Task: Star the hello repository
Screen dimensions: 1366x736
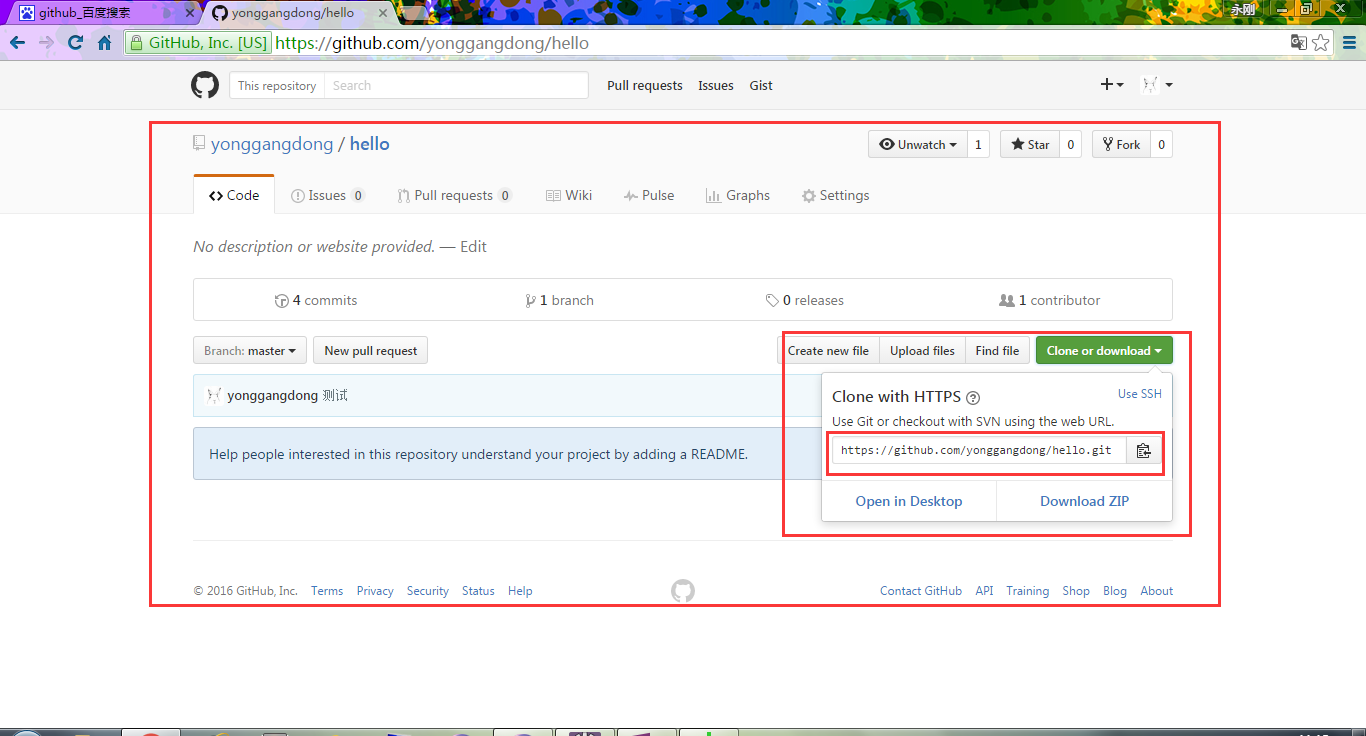Action: pos(1030,145)
